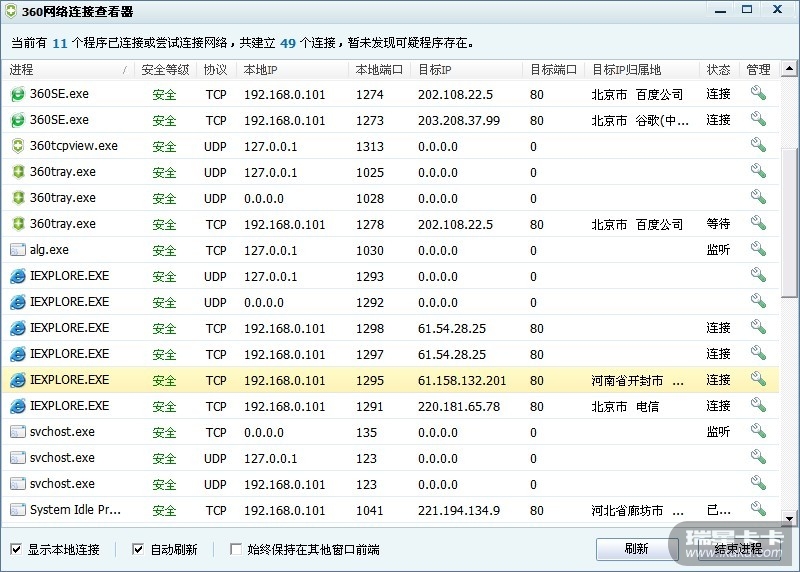Sort by 目标端口 column header
This screenshot has height=572, width=800.
(x=554, y=70)
